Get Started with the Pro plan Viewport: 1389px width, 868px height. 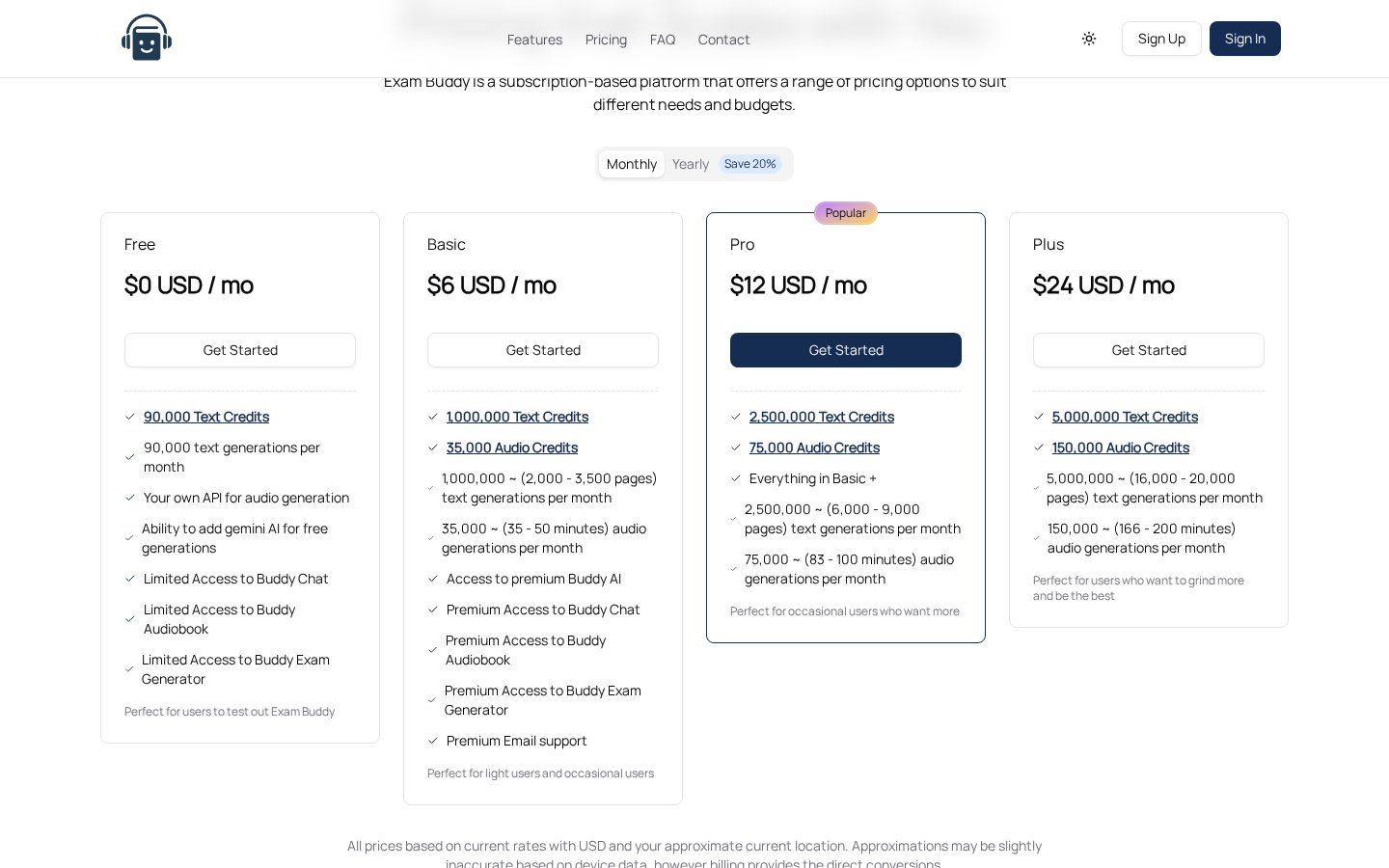point(846,350)
